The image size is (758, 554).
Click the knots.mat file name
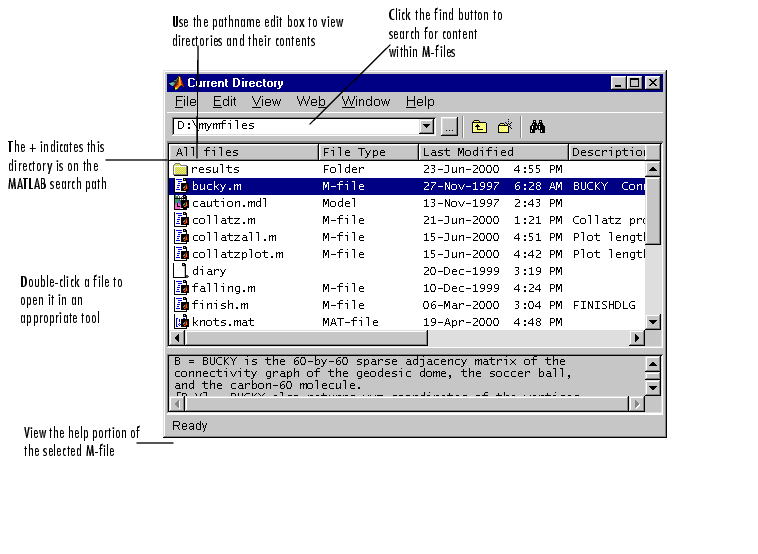pyautogui.click(x=223, y=322)
